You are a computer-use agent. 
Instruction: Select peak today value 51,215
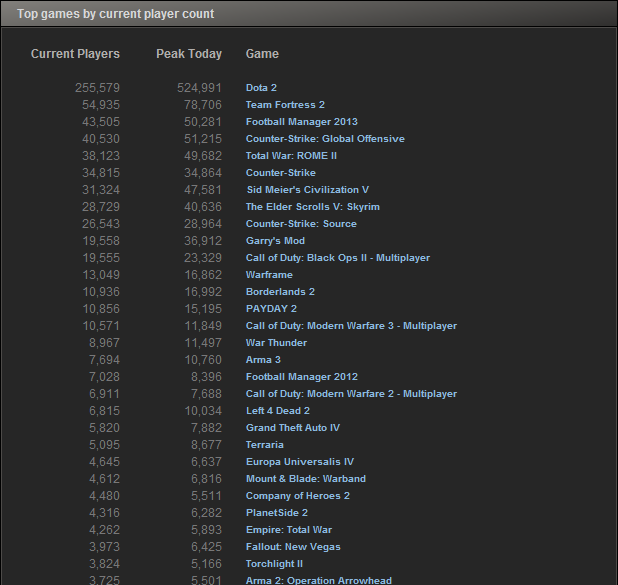203,139
